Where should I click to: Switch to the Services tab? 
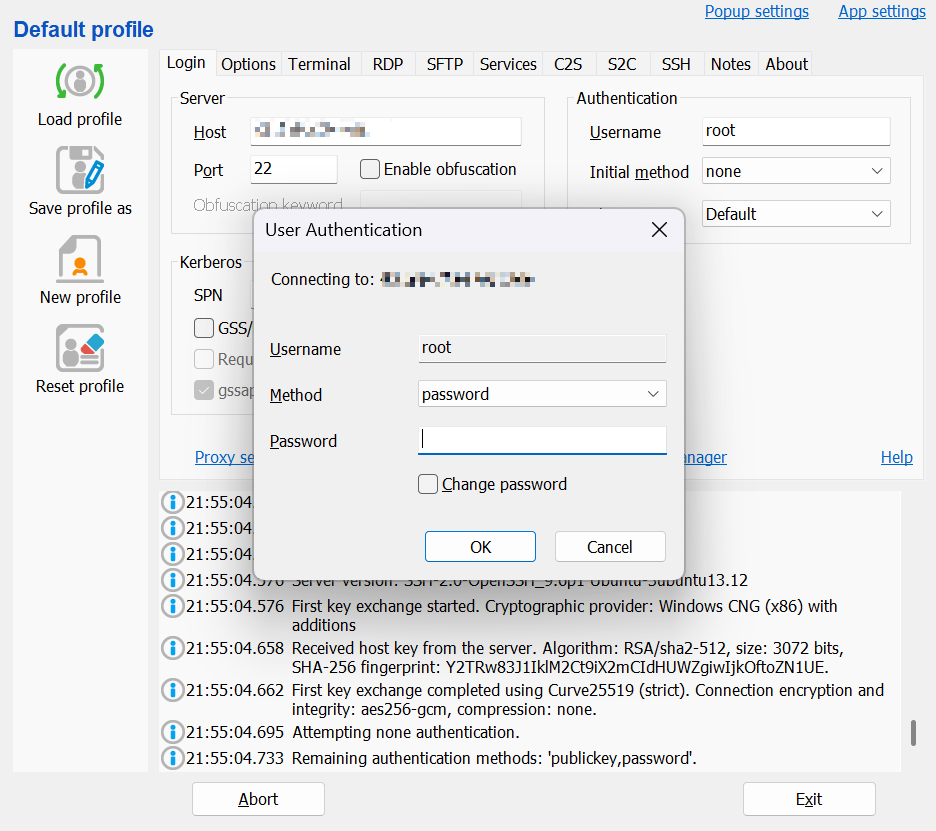pyautogui.click(x=508, y=64)
